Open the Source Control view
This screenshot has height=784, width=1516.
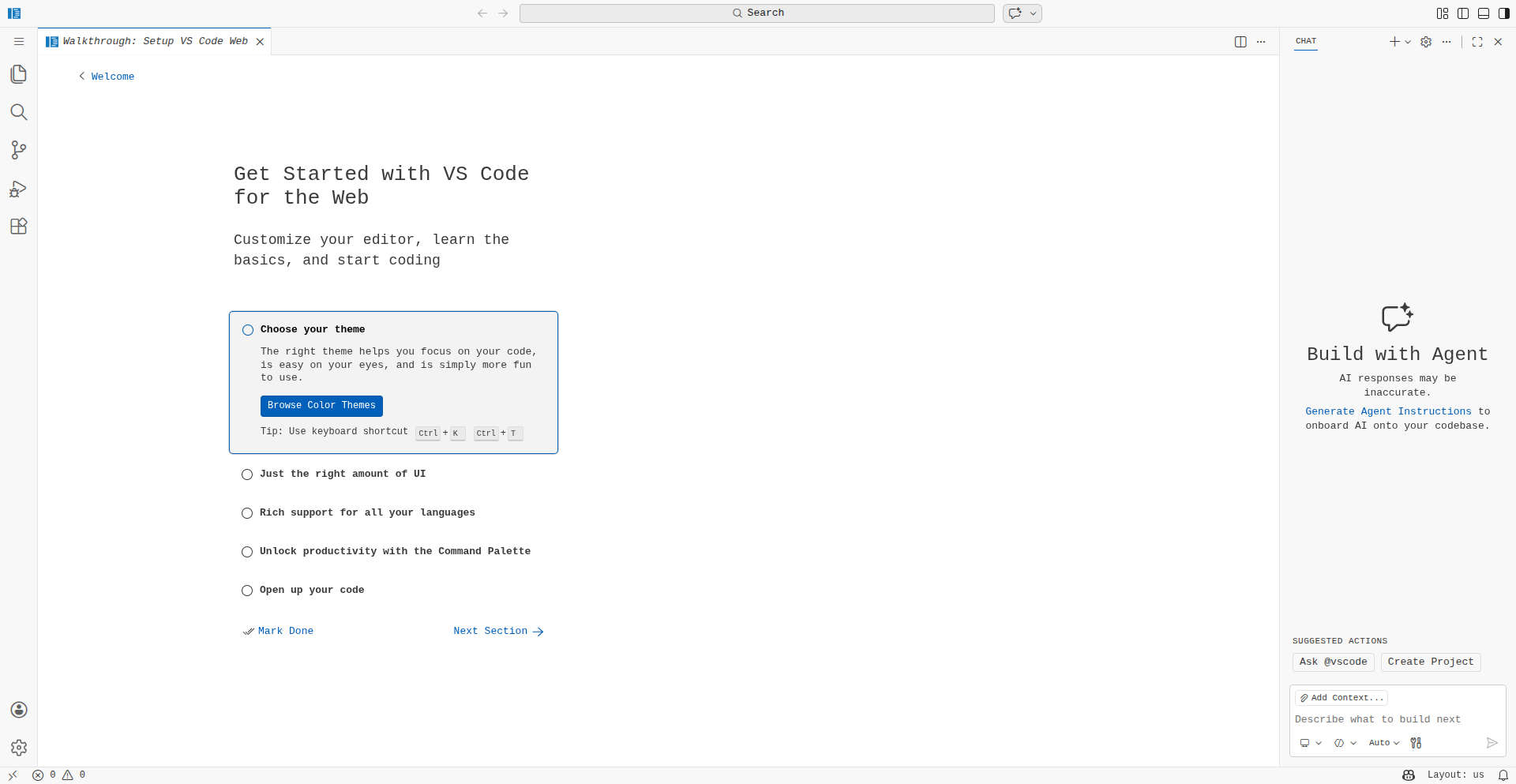point(19,150)
